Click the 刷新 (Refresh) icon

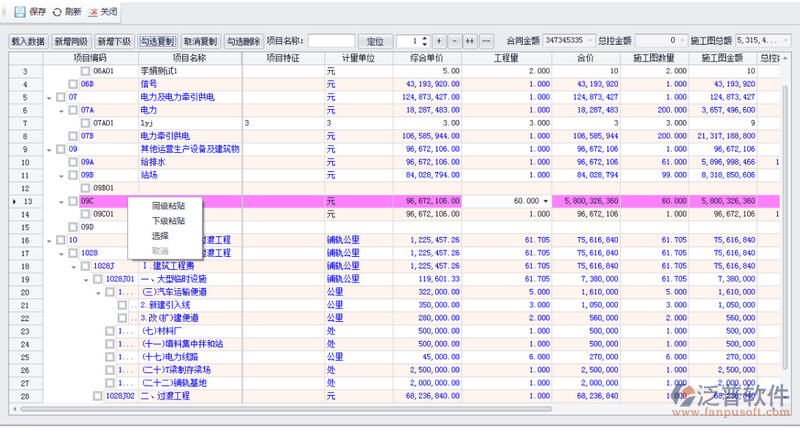coord(56,11)
